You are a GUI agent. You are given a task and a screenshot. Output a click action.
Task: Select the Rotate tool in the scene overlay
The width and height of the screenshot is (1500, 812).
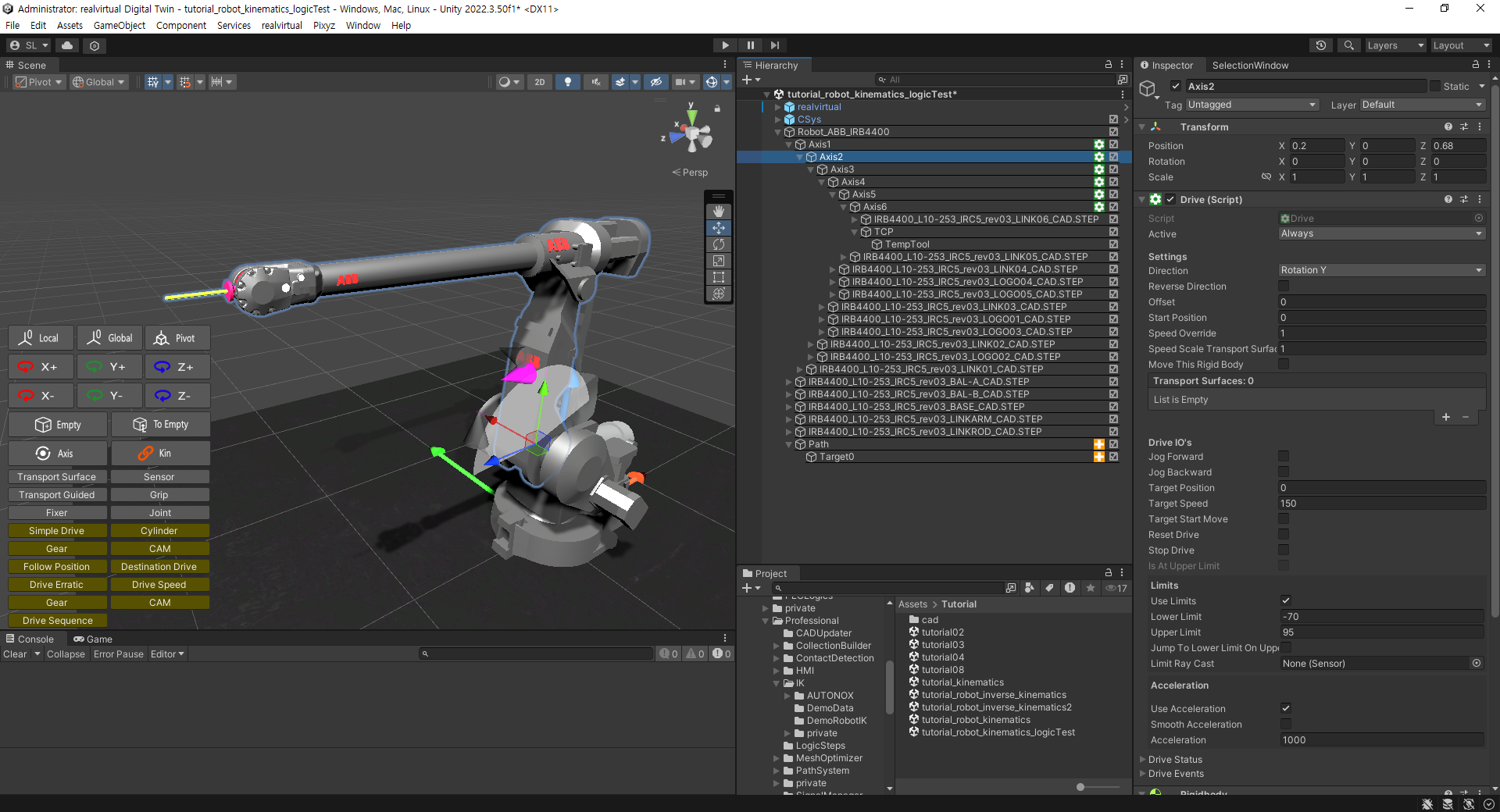point(719,244)
